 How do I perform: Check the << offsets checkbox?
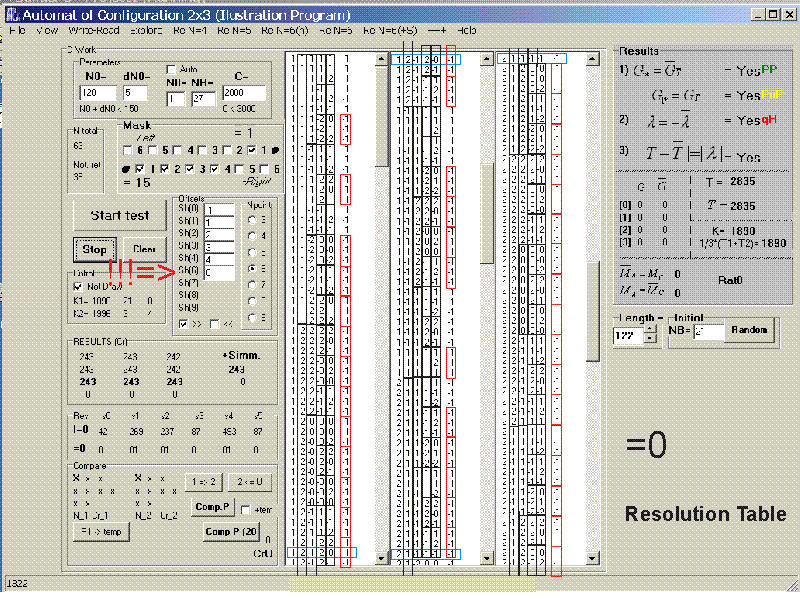[215, 324]
